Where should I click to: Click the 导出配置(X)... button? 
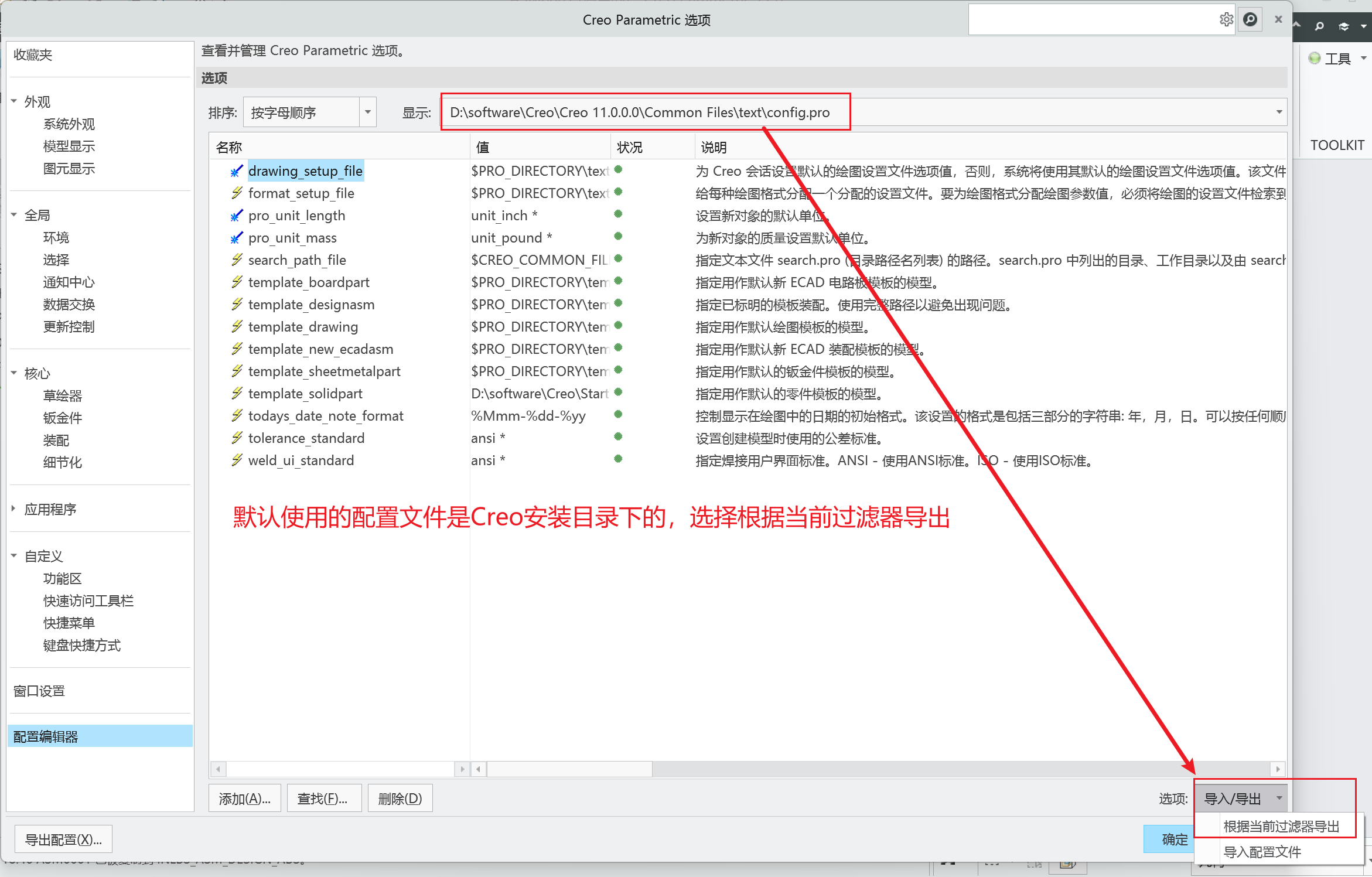63,840
